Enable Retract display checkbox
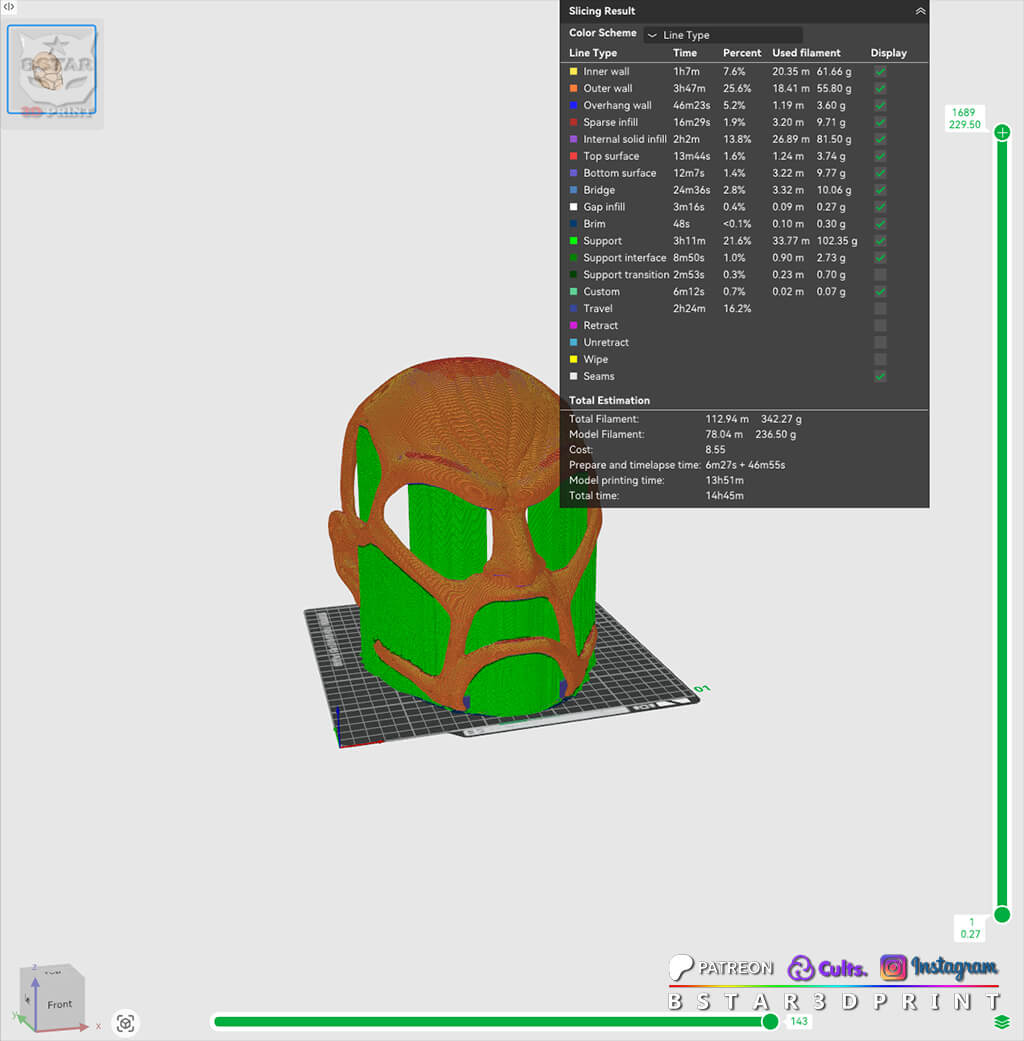 click(x=880, y=325)
